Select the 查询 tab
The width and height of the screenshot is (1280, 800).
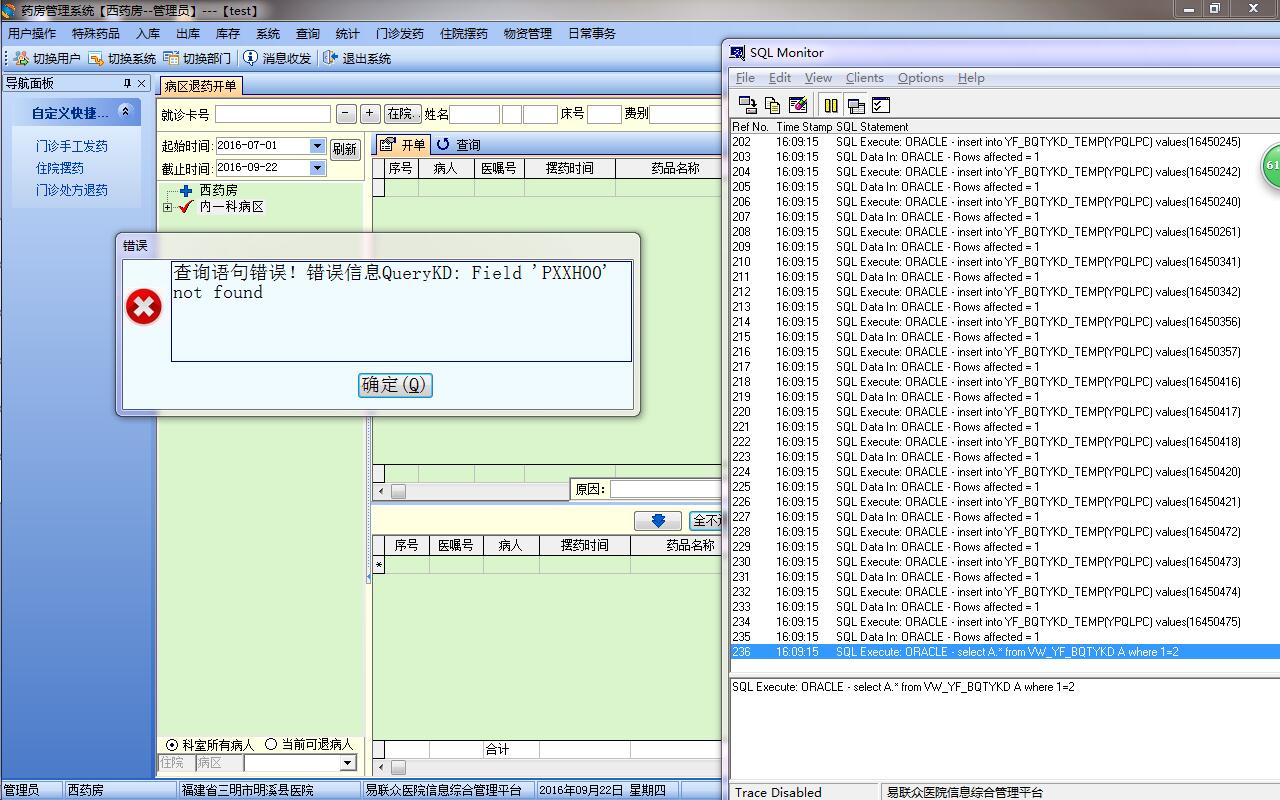[x=459, y=145]
